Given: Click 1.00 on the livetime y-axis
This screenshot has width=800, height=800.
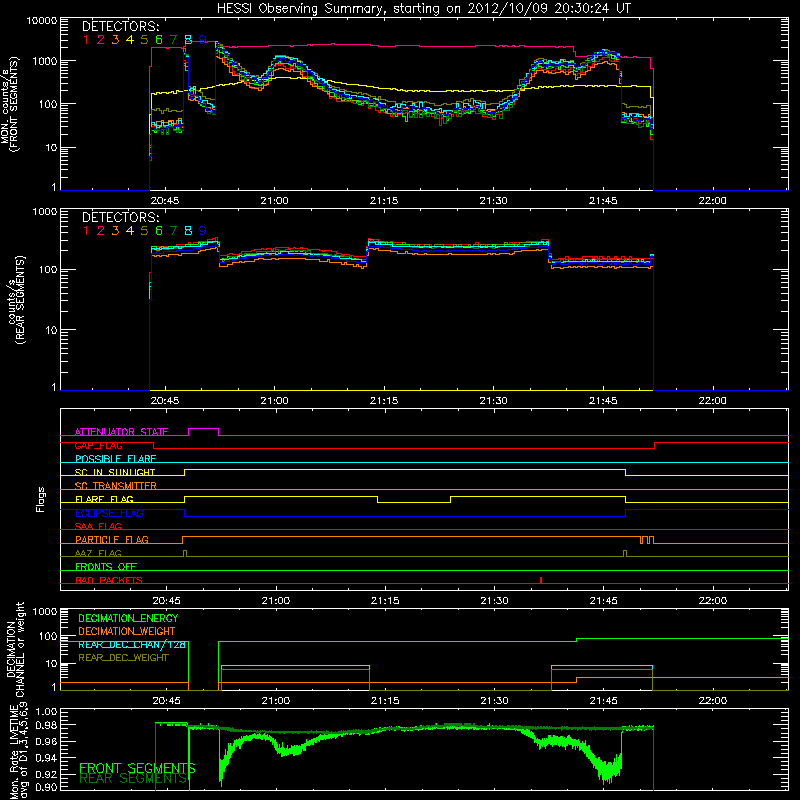Looking at the screenshot, I should [45, 711].
